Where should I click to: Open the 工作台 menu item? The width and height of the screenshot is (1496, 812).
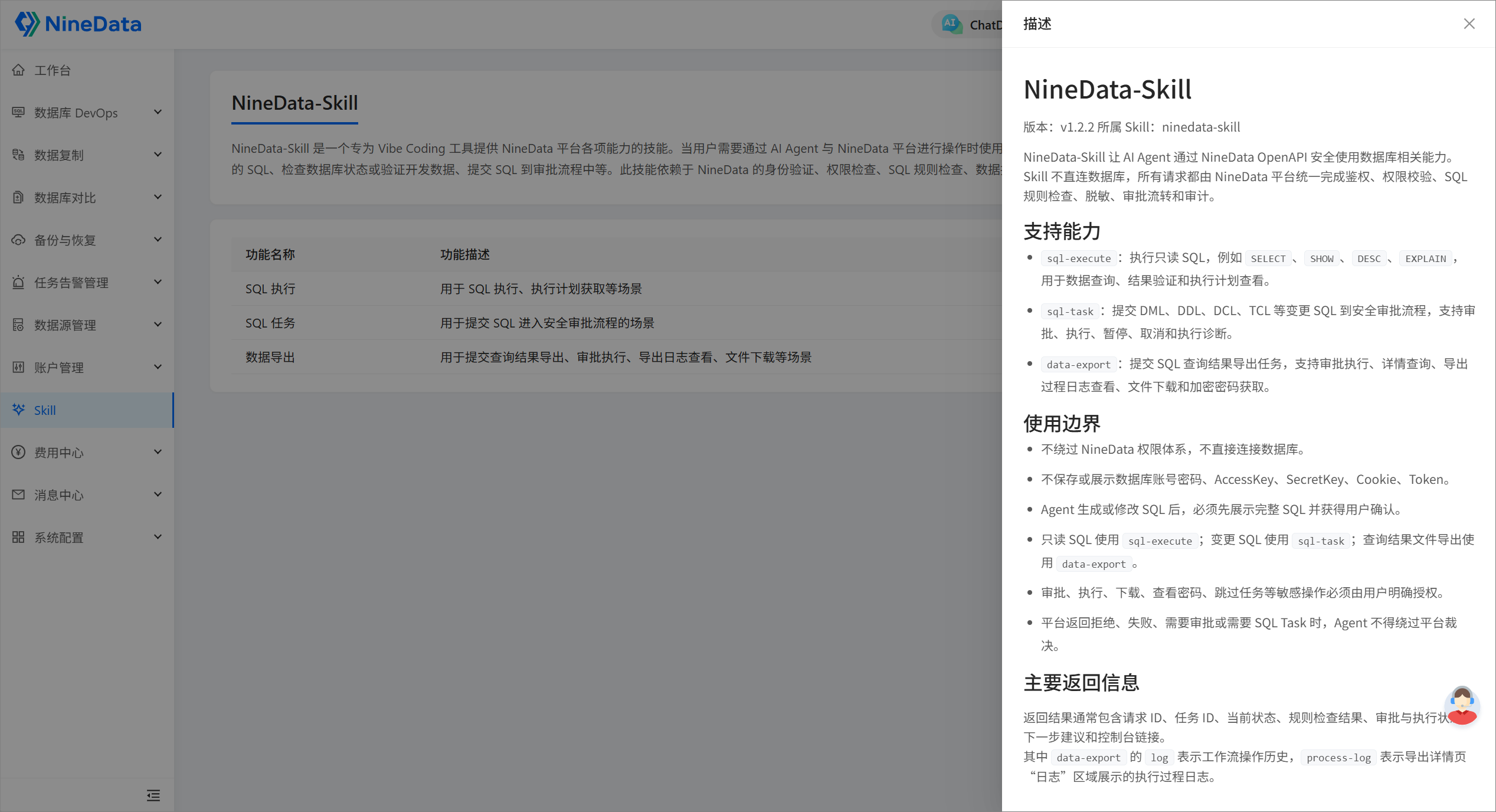click(x=87, y=70)
